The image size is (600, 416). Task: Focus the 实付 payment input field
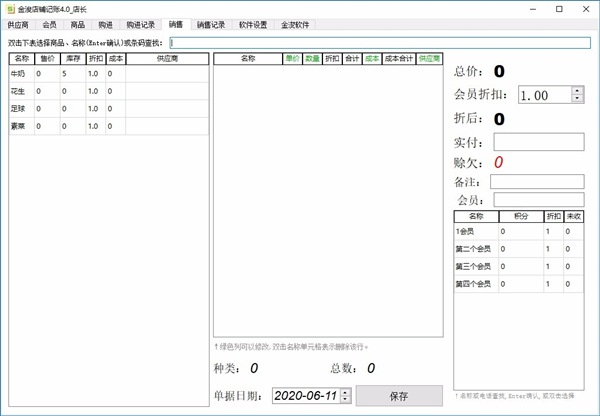(538, 142)
